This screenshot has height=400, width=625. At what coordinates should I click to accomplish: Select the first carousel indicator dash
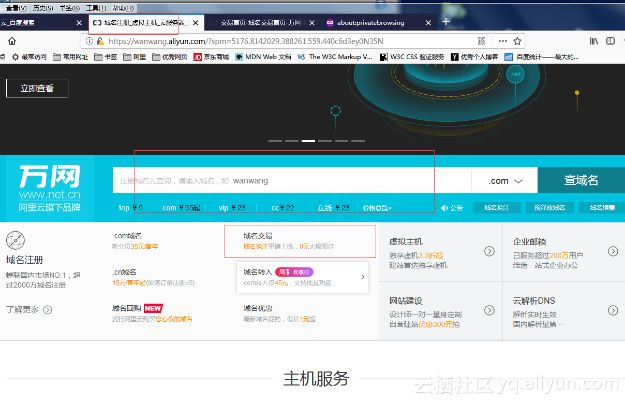pos(275,141)
